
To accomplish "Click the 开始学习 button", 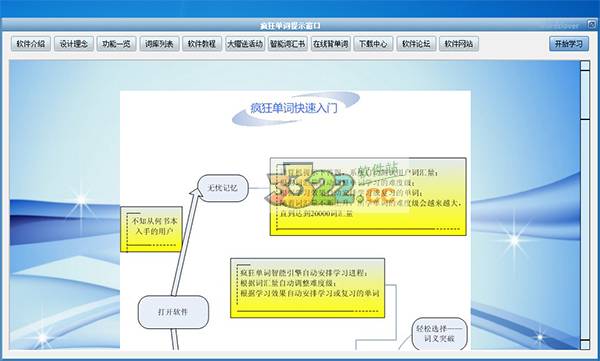I will tap(569, 44).
